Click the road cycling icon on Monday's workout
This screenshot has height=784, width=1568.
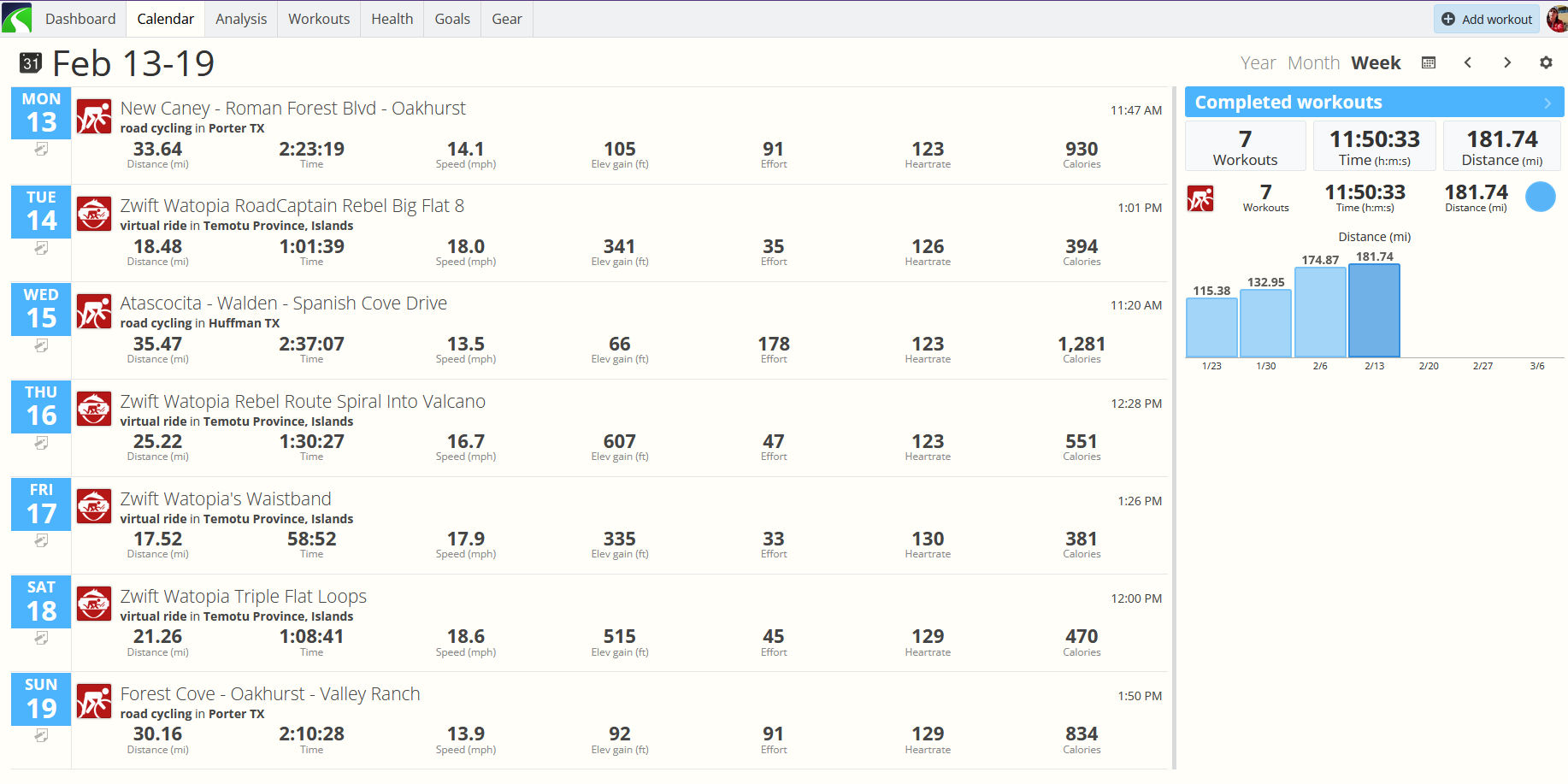coord(94,117)
